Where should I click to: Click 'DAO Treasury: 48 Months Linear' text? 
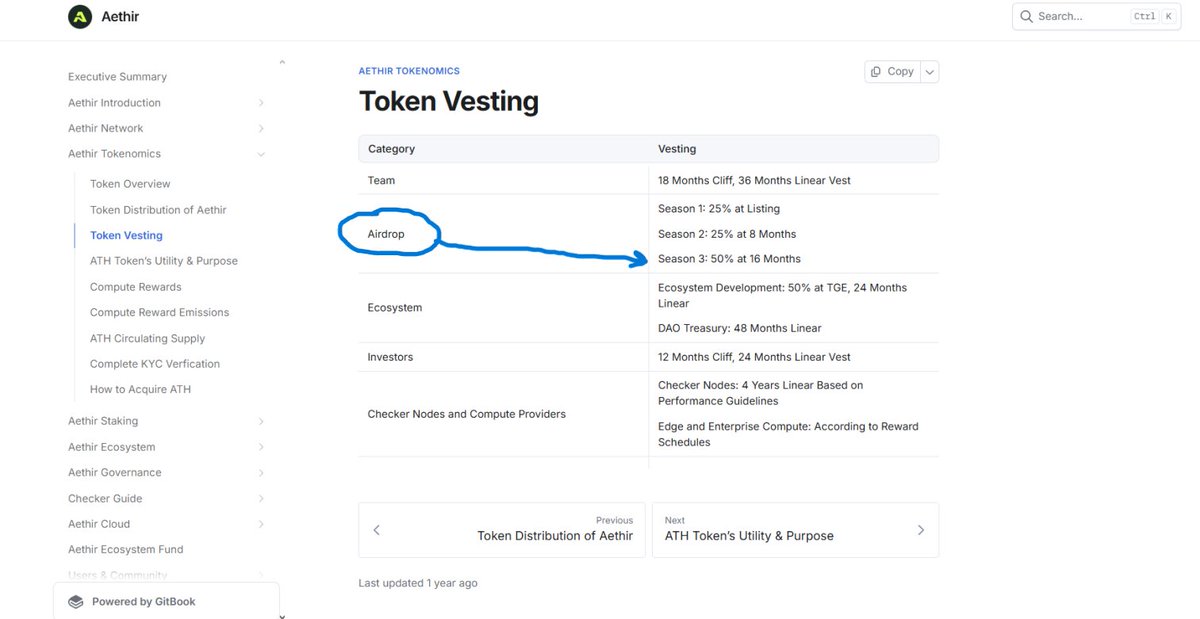(x=739, y=328)
